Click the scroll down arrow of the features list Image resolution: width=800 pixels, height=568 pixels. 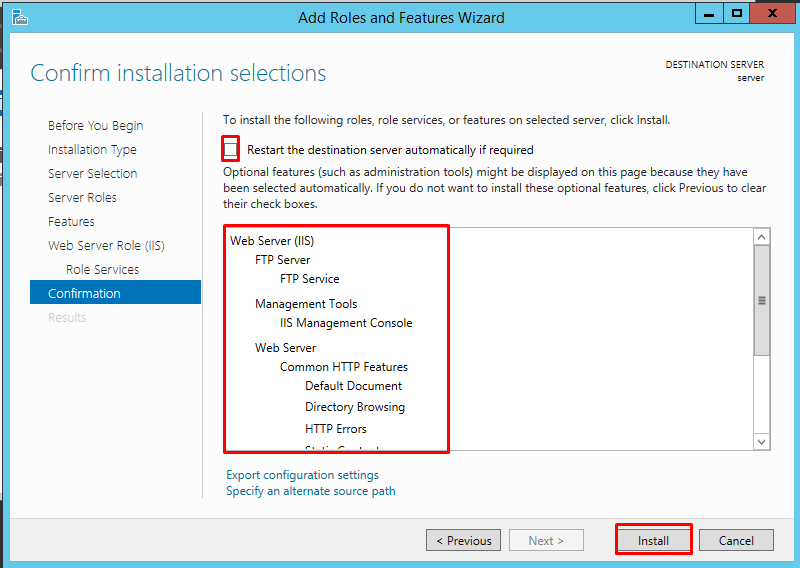tap(761, 442)
